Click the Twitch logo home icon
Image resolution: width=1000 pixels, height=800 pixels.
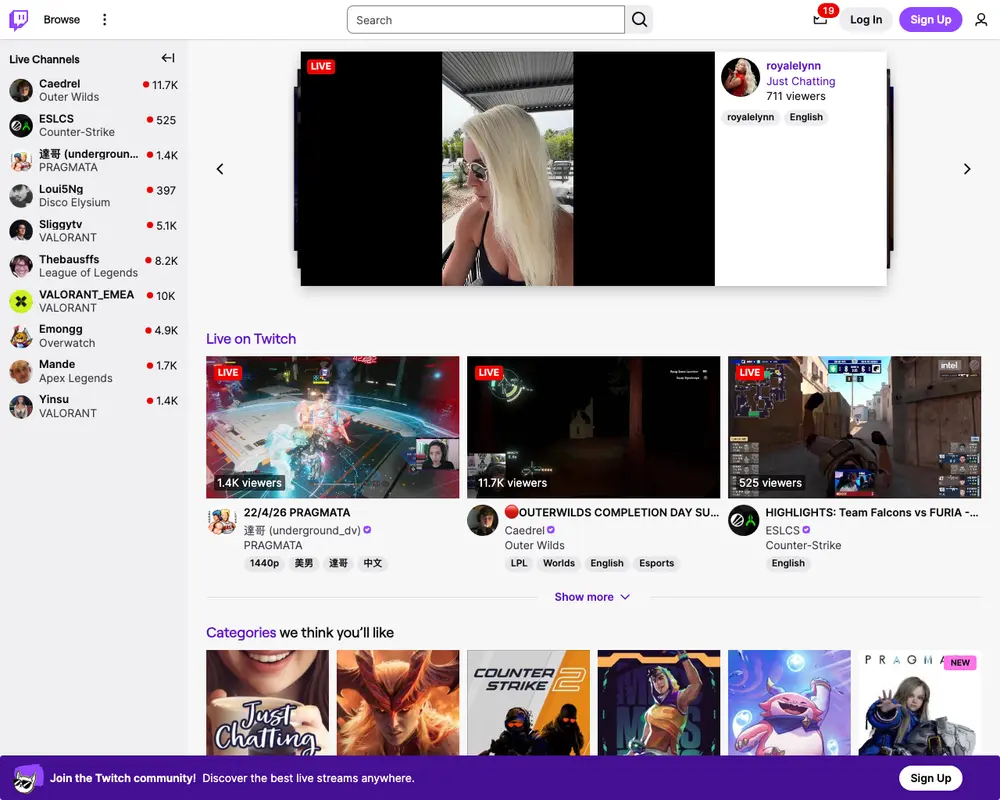[x=18, y=20]
